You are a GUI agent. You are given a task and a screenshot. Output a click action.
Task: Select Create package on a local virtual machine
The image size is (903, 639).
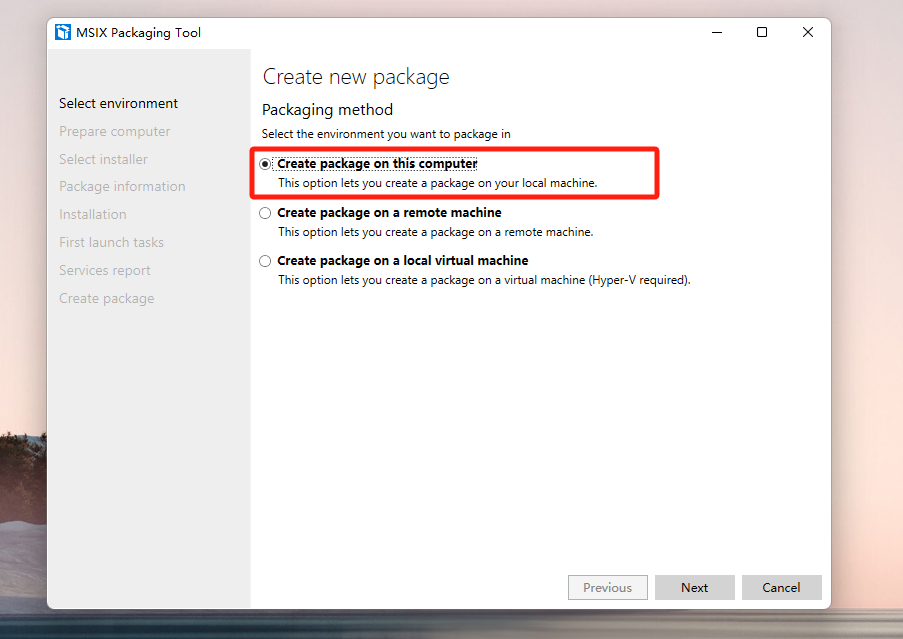coord(265,261)
